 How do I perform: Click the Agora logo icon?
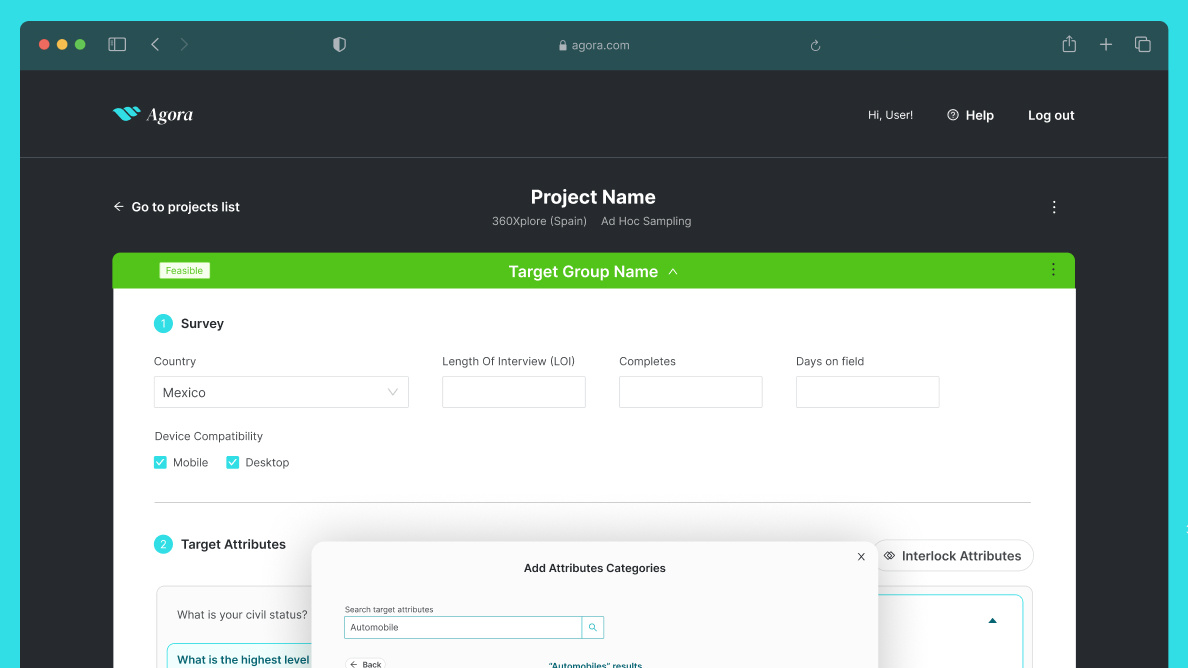pyautogui.click(x=126, y=115)
